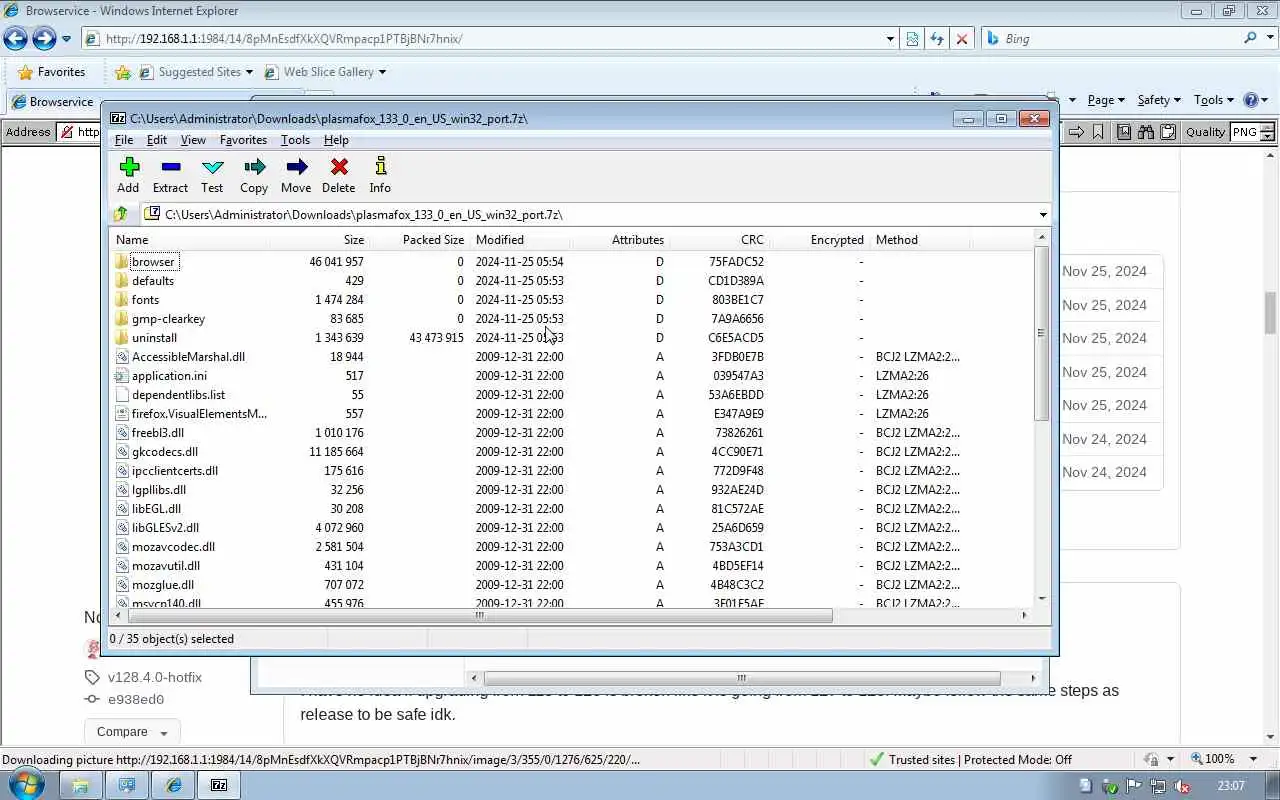Open the IE Safety menu dropdown
Image resolution: width=1280 pixels, height=800 pixels.
click(1158, 100)
